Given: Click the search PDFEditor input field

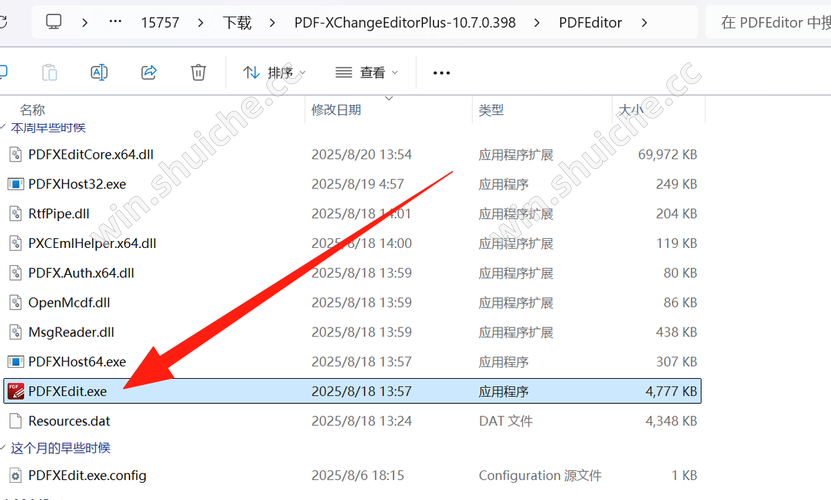Looking at the screenshot, I should [x=768, y=22].
